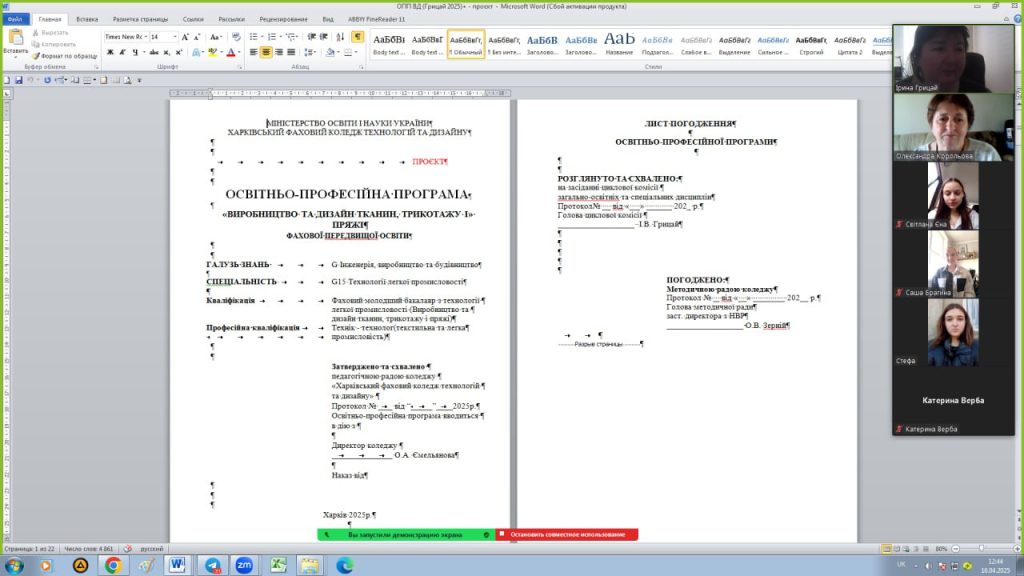Apply bold formatting with the Ж button
The image size is (1024, 576).
(x=110, y=52)
